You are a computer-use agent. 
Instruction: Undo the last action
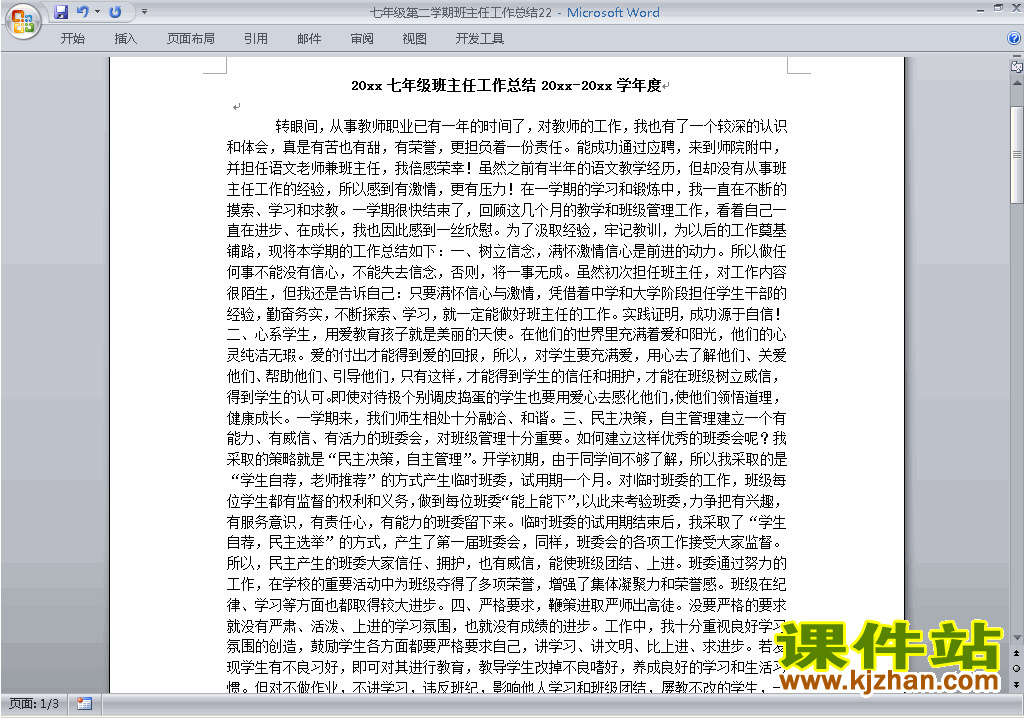click(x=82, y=12)
